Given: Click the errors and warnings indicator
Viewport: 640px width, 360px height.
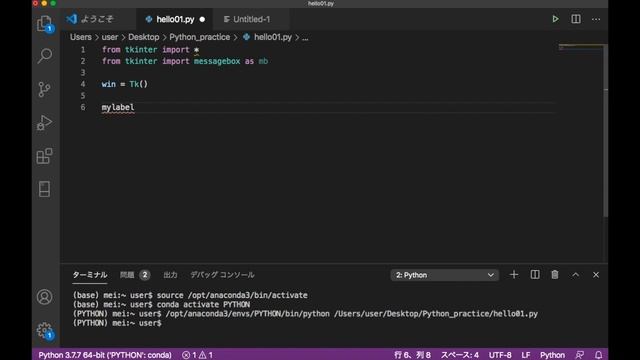Looking at the screenshot, I should click(198, 355).
